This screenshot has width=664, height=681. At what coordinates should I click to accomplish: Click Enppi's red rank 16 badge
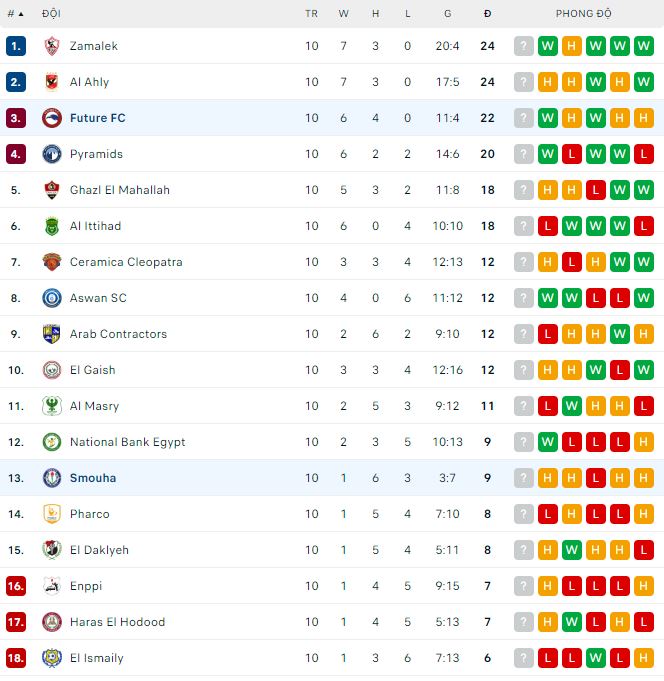15,586
